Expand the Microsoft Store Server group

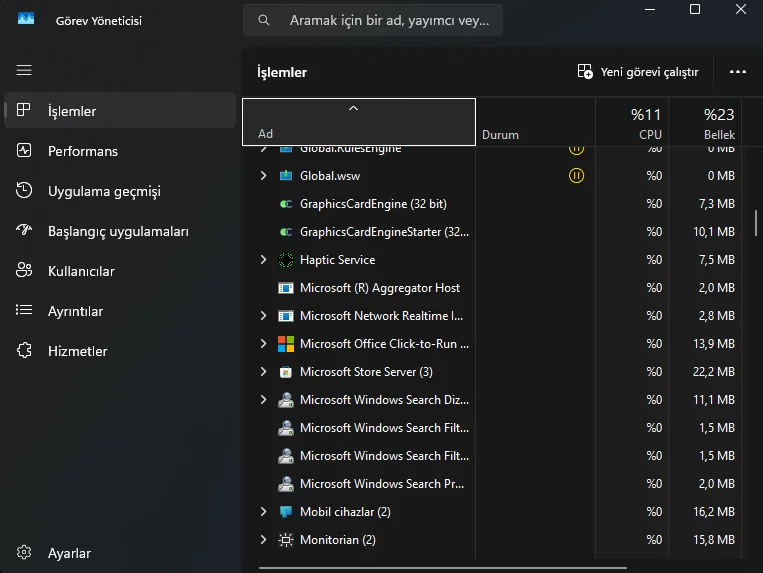(x=263, y=372)
